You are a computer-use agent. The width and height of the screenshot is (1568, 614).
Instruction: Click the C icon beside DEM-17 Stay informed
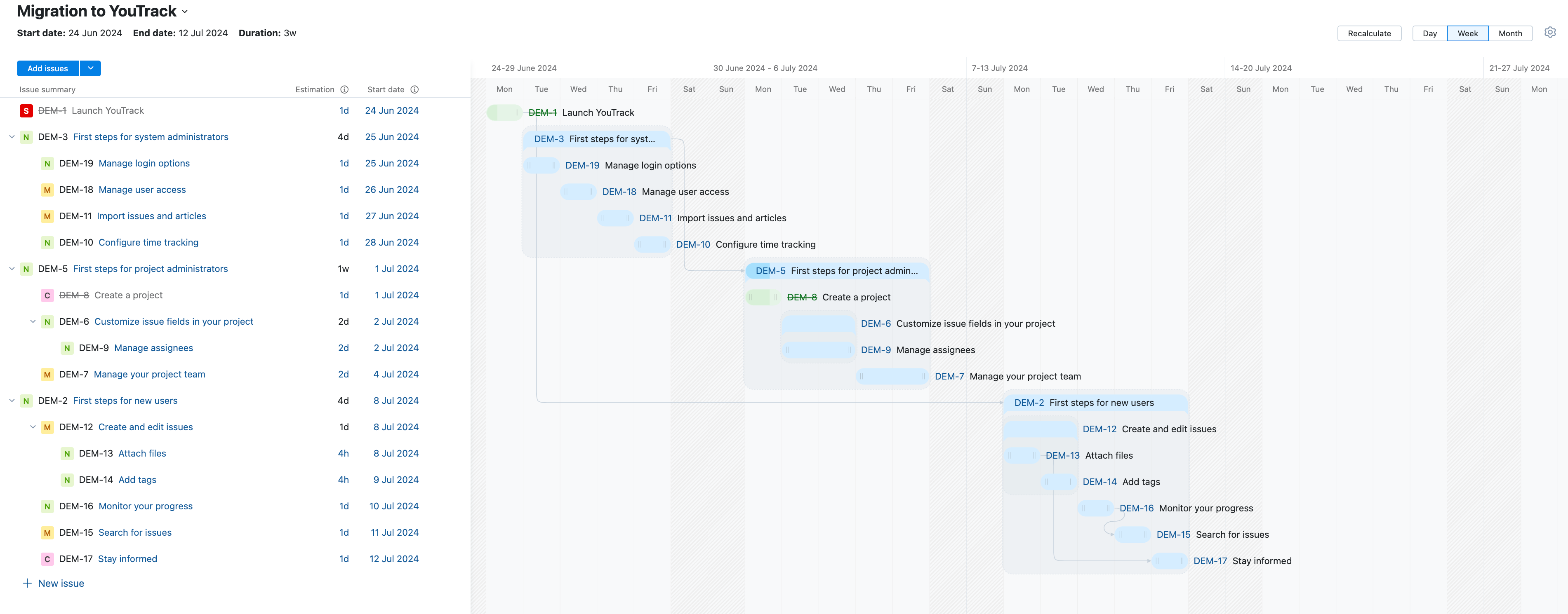click(x=47, y=559)
